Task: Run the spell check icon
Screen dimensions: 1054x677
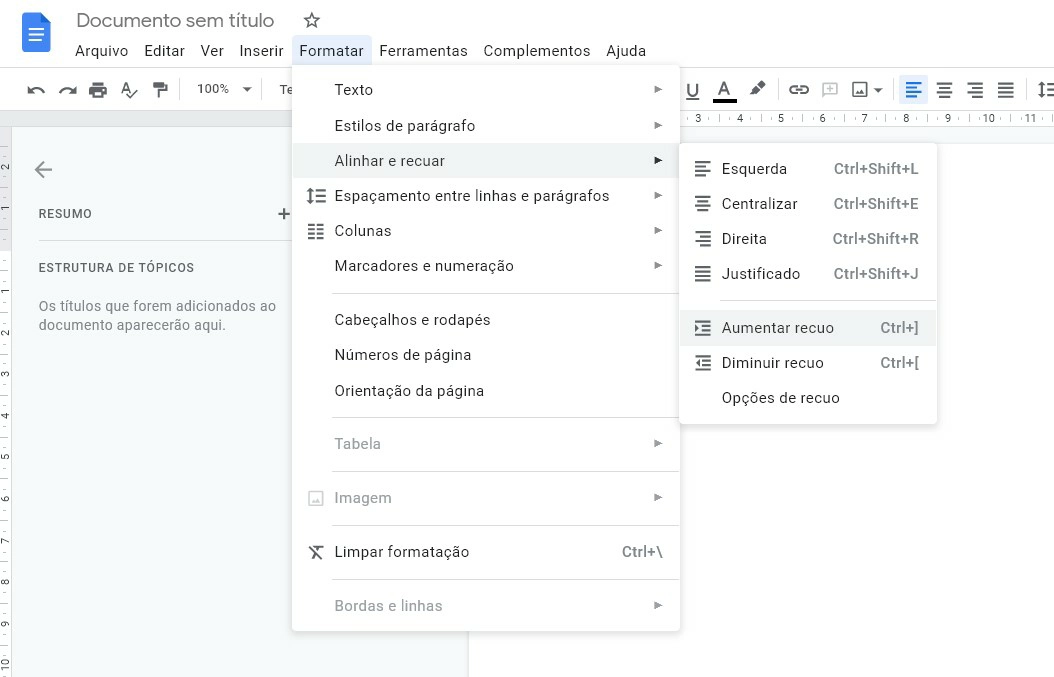Action: pos(129,89)
